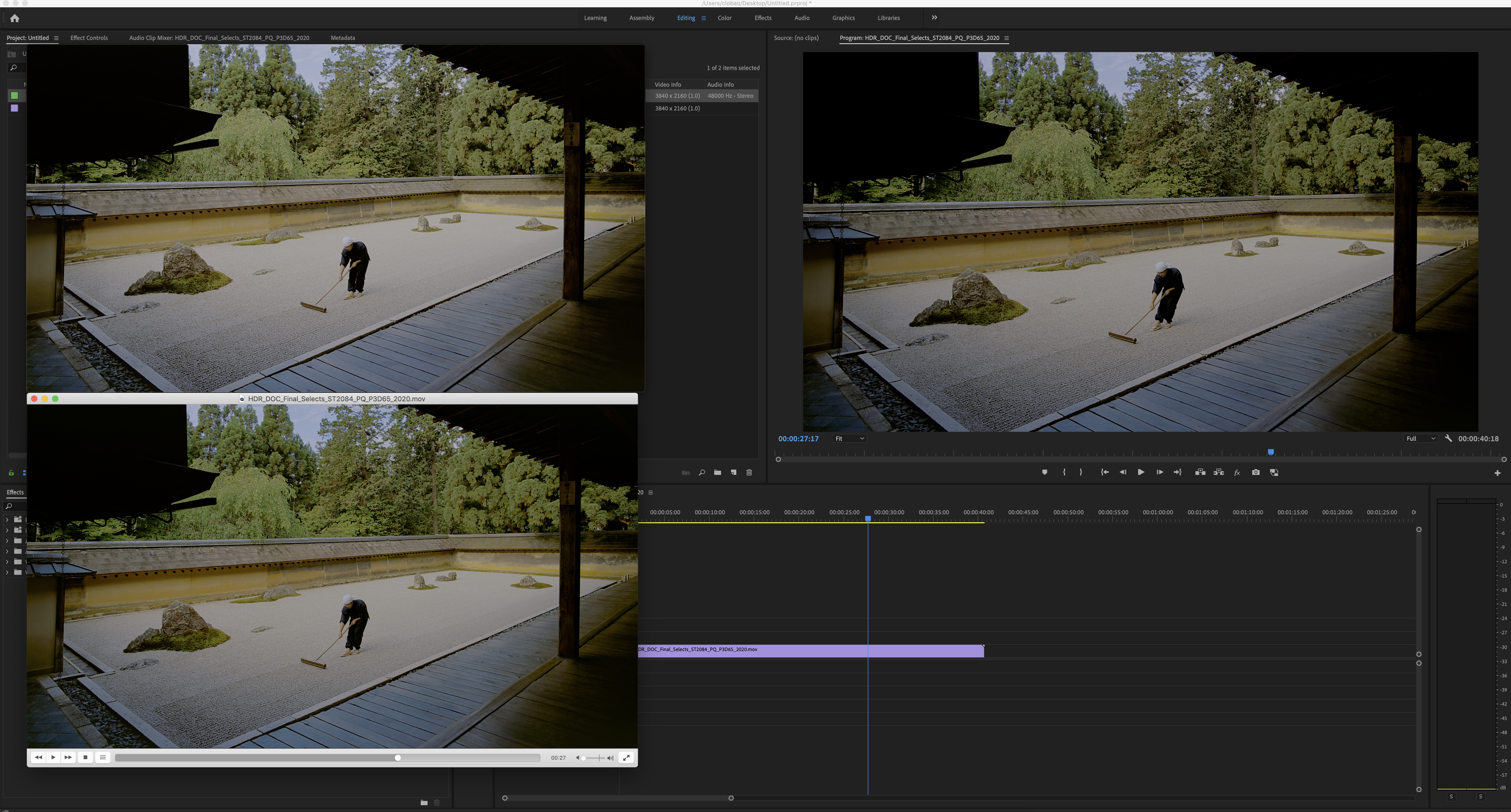Click the Automate to Sequence icon
Image resolution: width=1511 pixels, height=812 pixels.
[686, 473]
